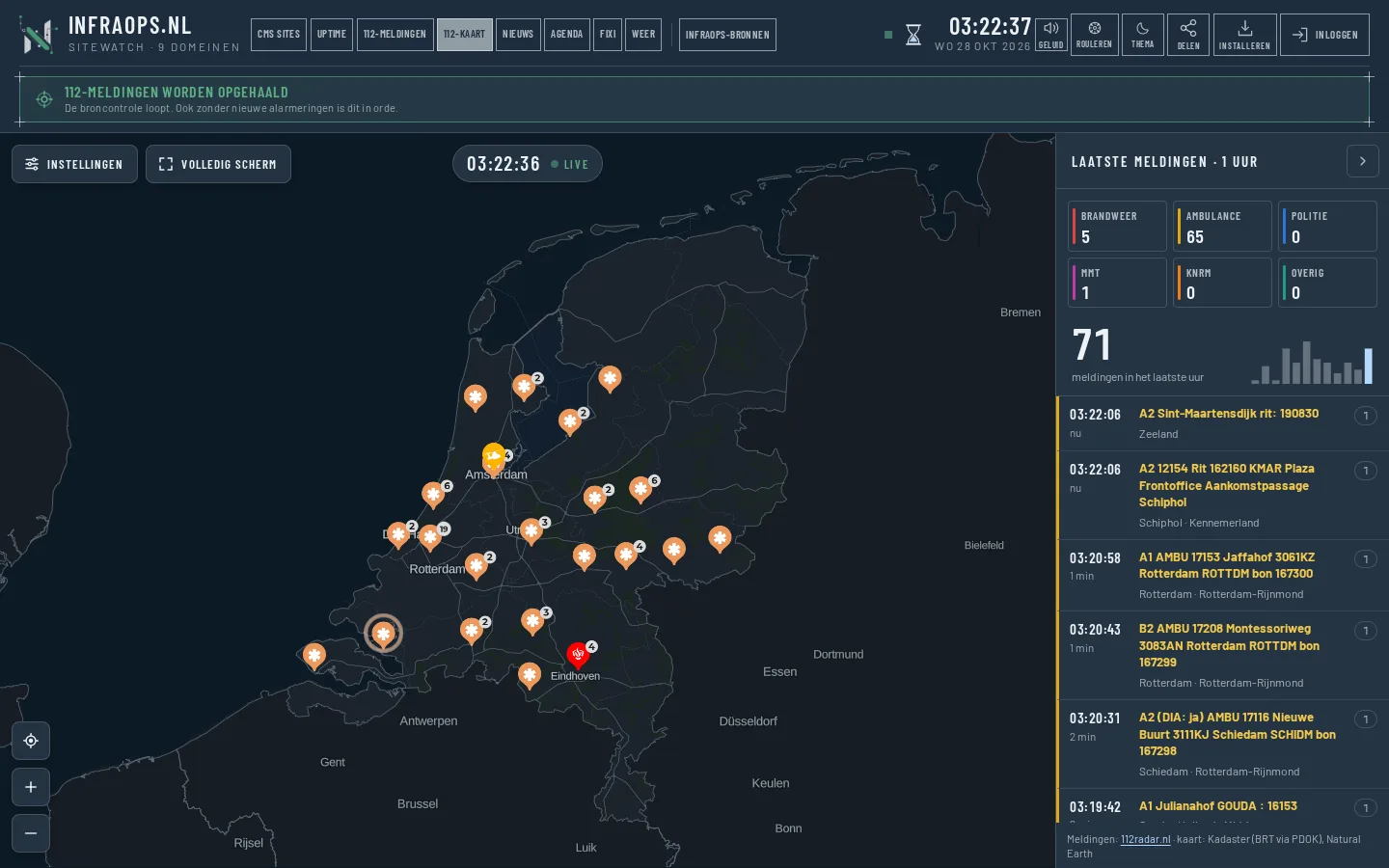Image resolution: width=1389 pixels, height=868 pixels.
Task: Switch theme with the Thema moon icon
Action: pyautogui.click(x=1142, y=35)
